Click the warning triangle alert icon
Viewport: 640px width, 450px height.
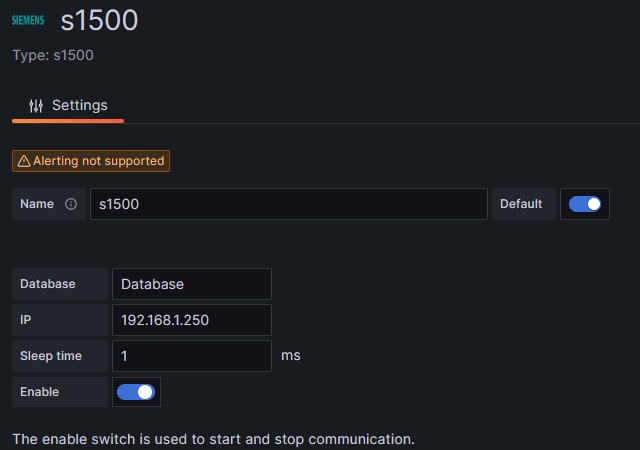pos(24,161)
